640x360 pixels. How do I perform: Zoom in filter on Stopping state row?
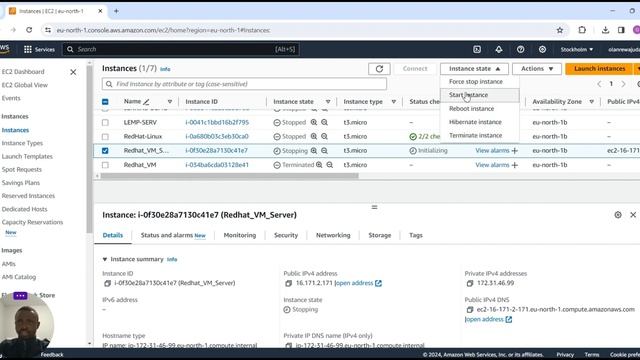click(313, 151)
